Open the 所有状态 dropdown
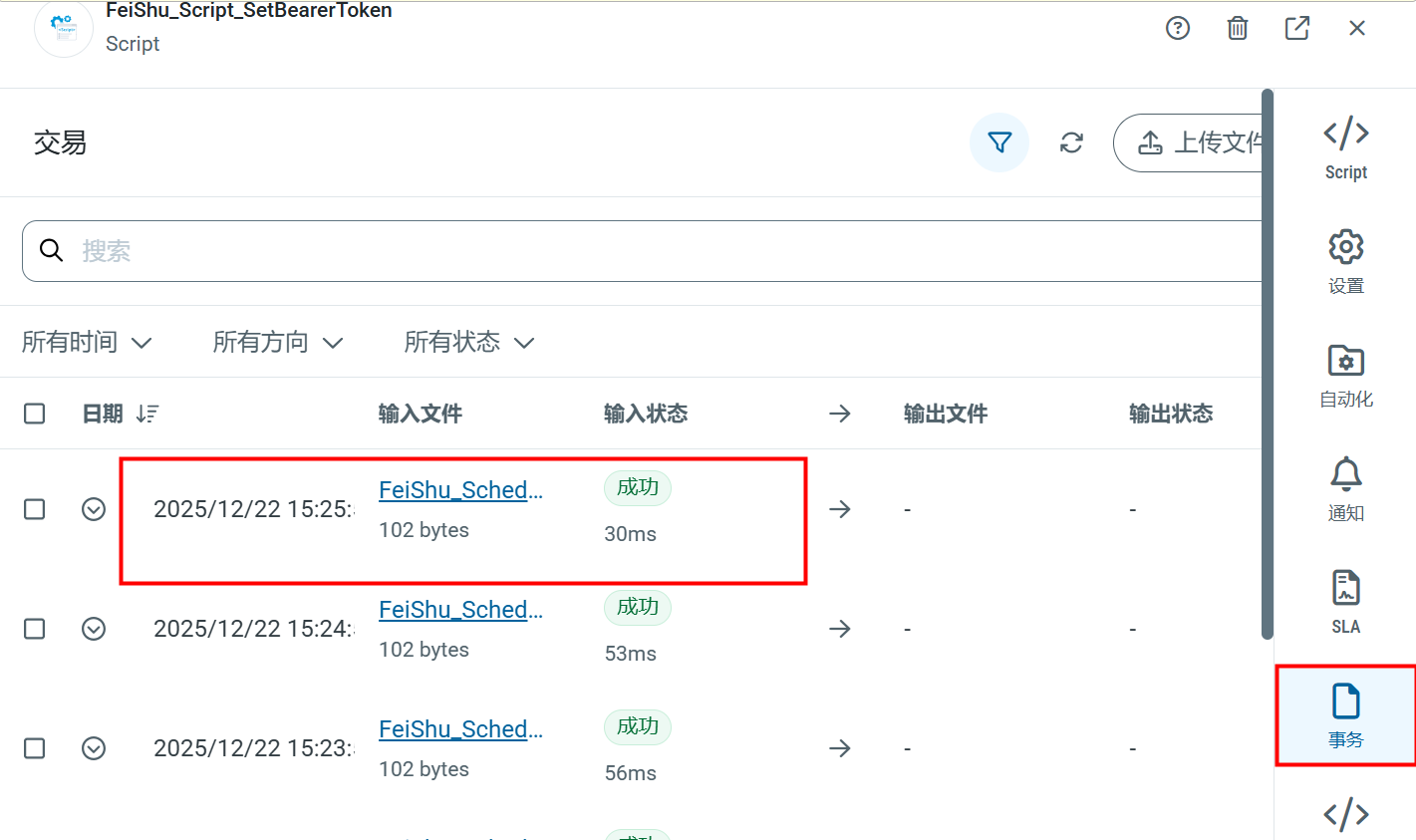The height and width of the screenshot is (840, 1416). coord(469,342)
